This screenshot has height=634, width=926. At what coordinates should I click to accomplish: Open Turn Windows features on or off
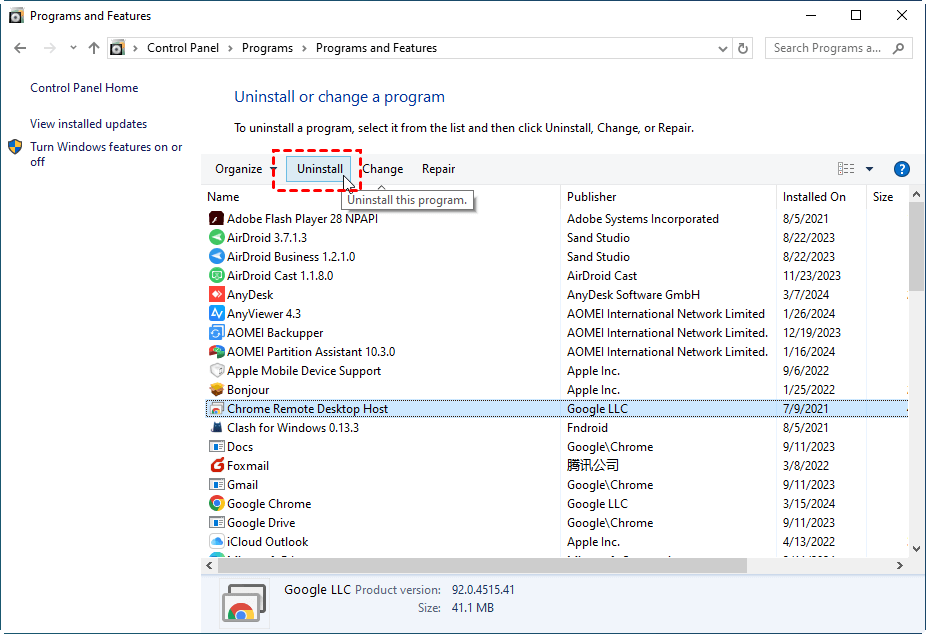[106, 154]
